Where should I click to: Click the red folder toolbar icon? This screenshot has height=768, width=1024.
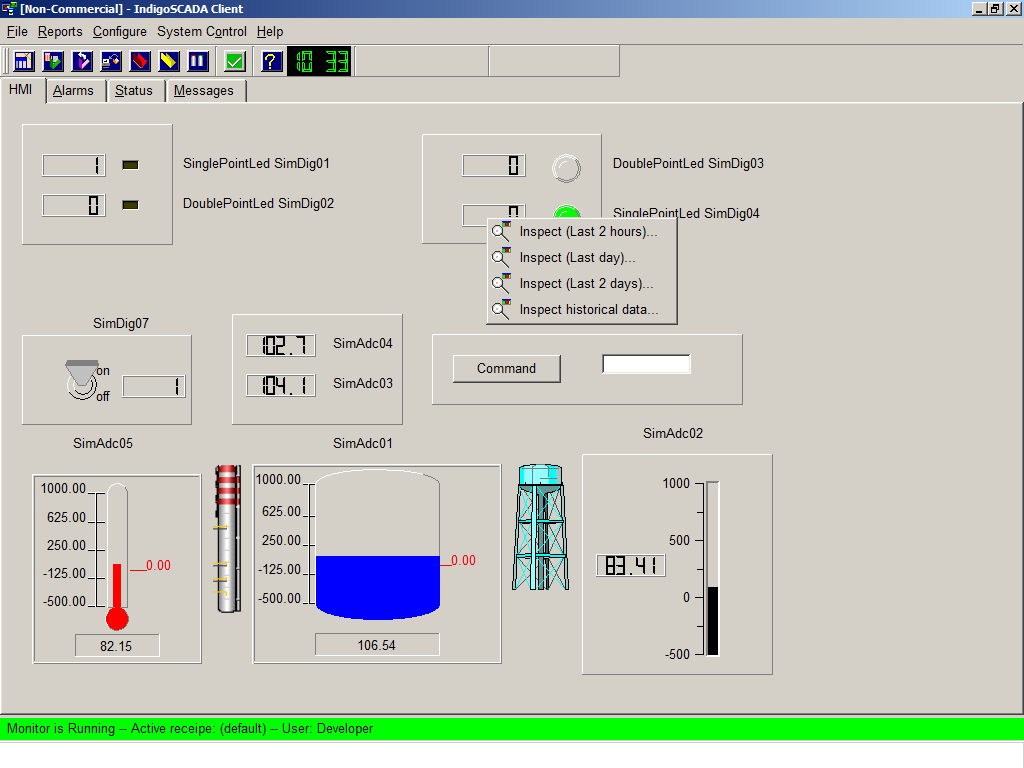pos(140,61)
